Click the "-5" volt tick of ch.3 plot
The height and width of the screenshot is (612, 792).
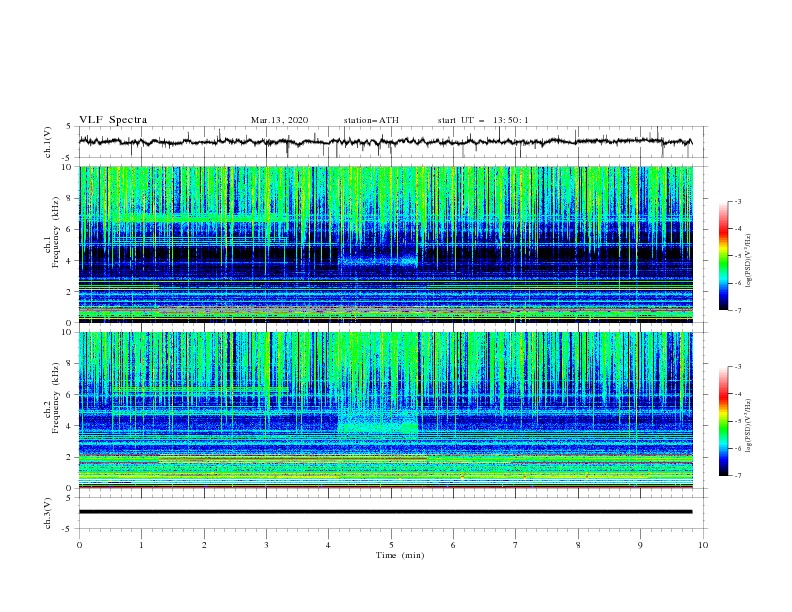click(67, 529)
